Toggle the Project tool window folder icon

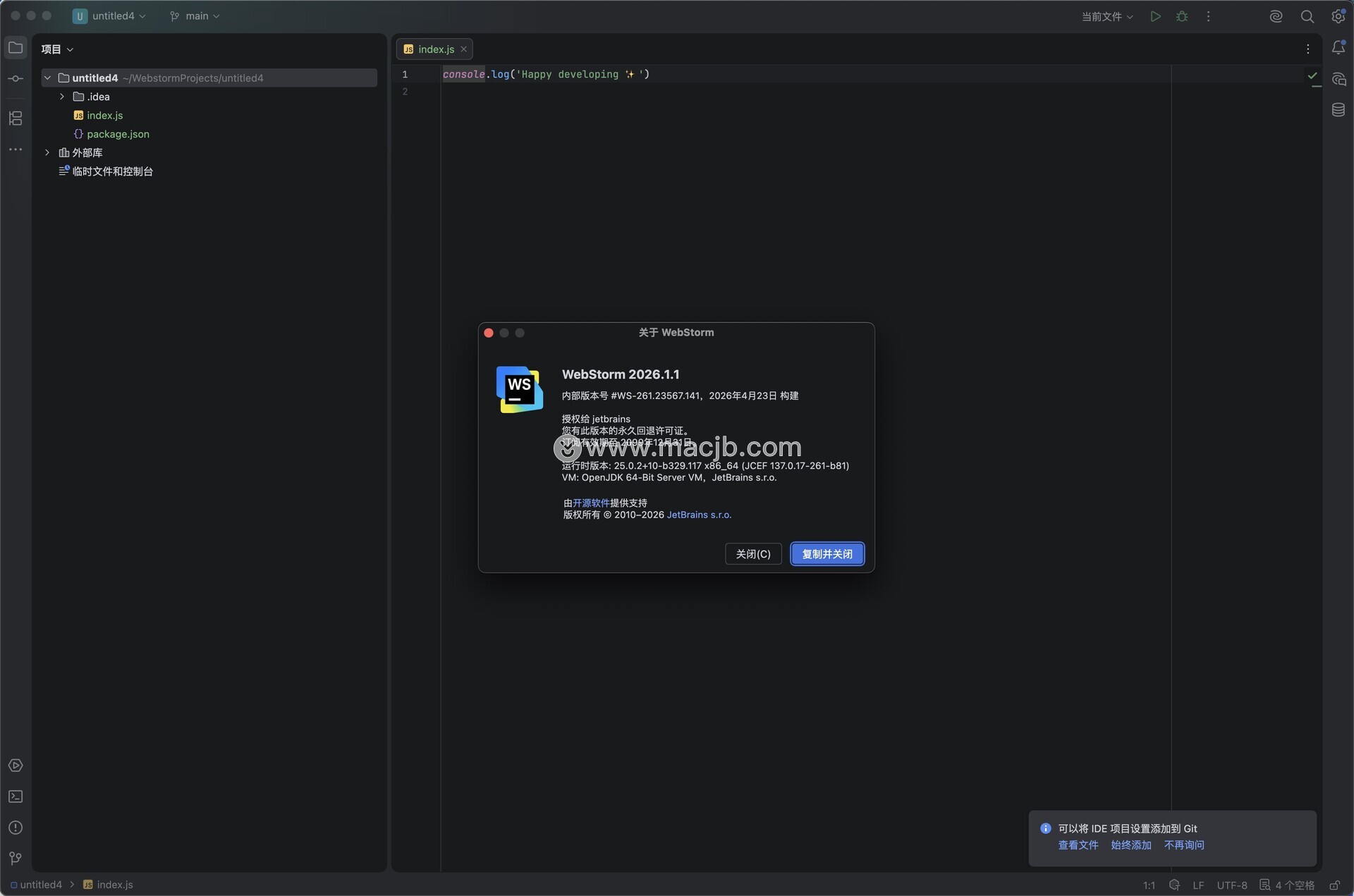point(16,48)
